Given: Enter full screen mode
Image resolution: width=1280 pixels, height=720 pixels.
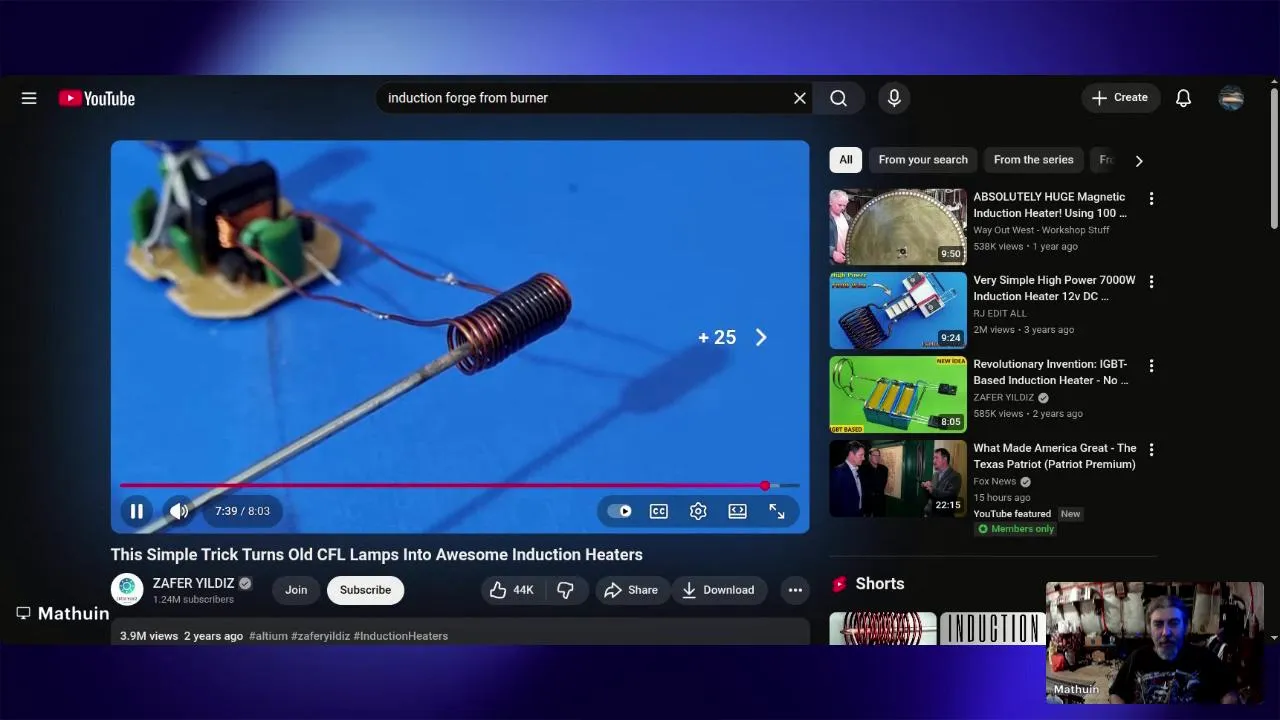Looking at the screenshot, I should 777,511.
